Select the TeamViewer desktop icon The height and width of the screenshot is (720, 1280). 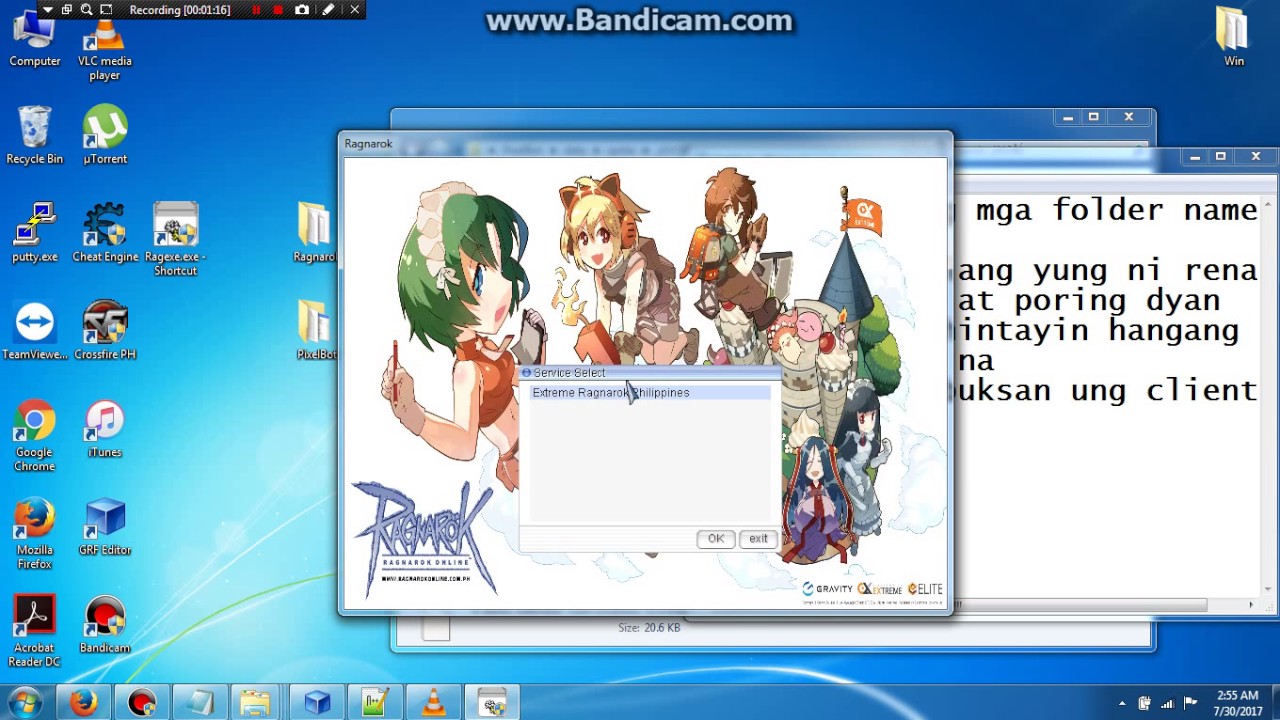pos(35,331)
